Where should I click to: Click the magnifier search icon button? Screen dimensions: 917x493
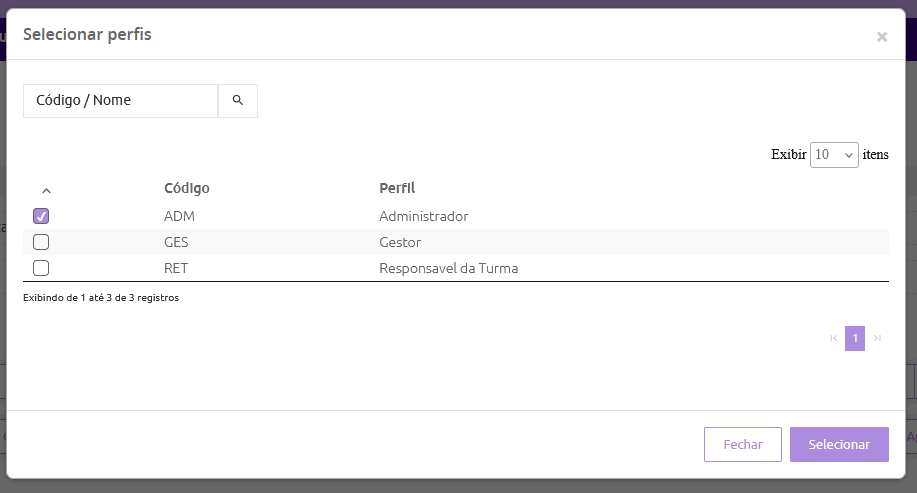click(238, 101)
